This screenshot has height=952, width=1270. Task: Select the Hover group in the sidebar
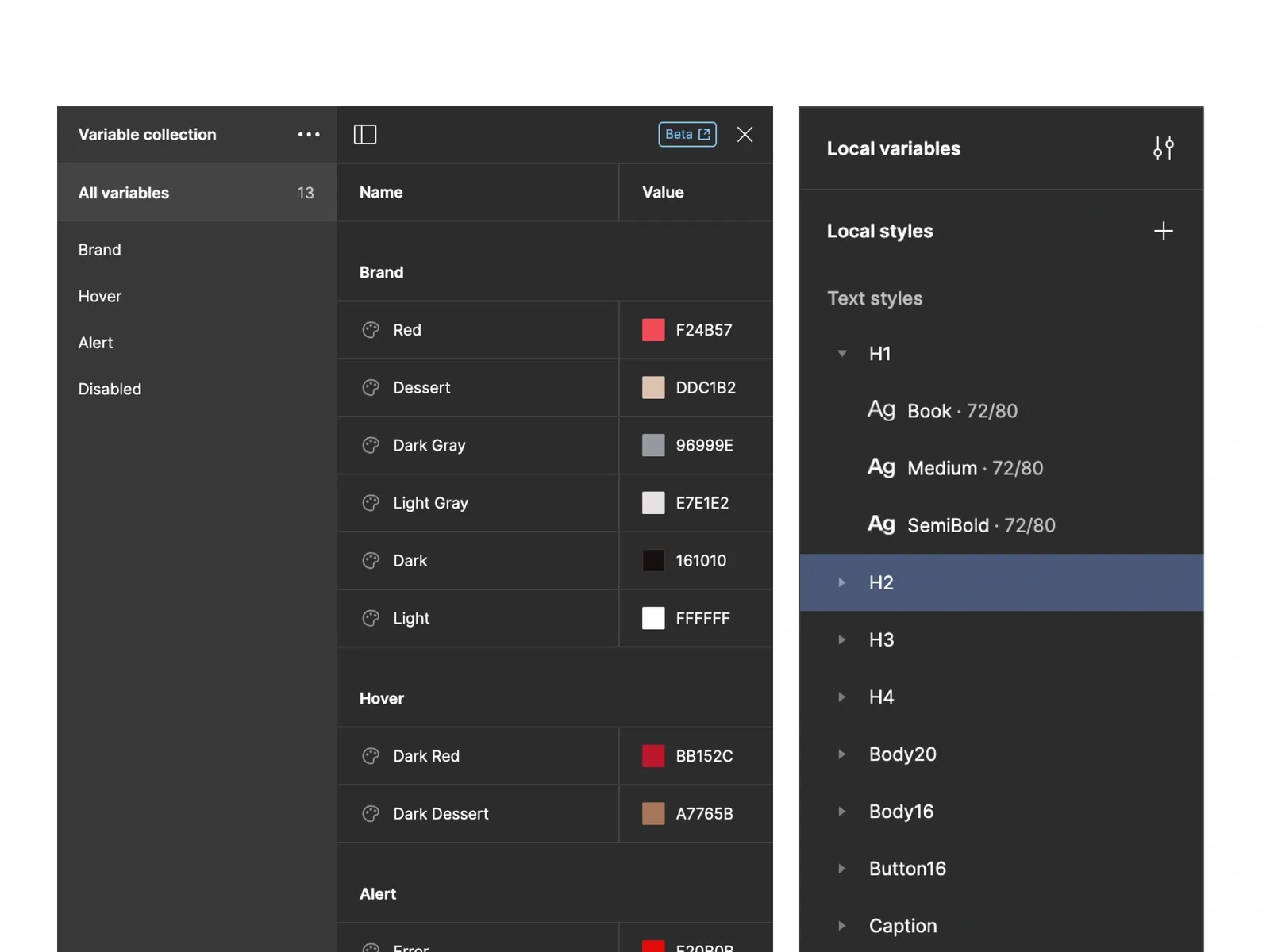tap(100, 296)
